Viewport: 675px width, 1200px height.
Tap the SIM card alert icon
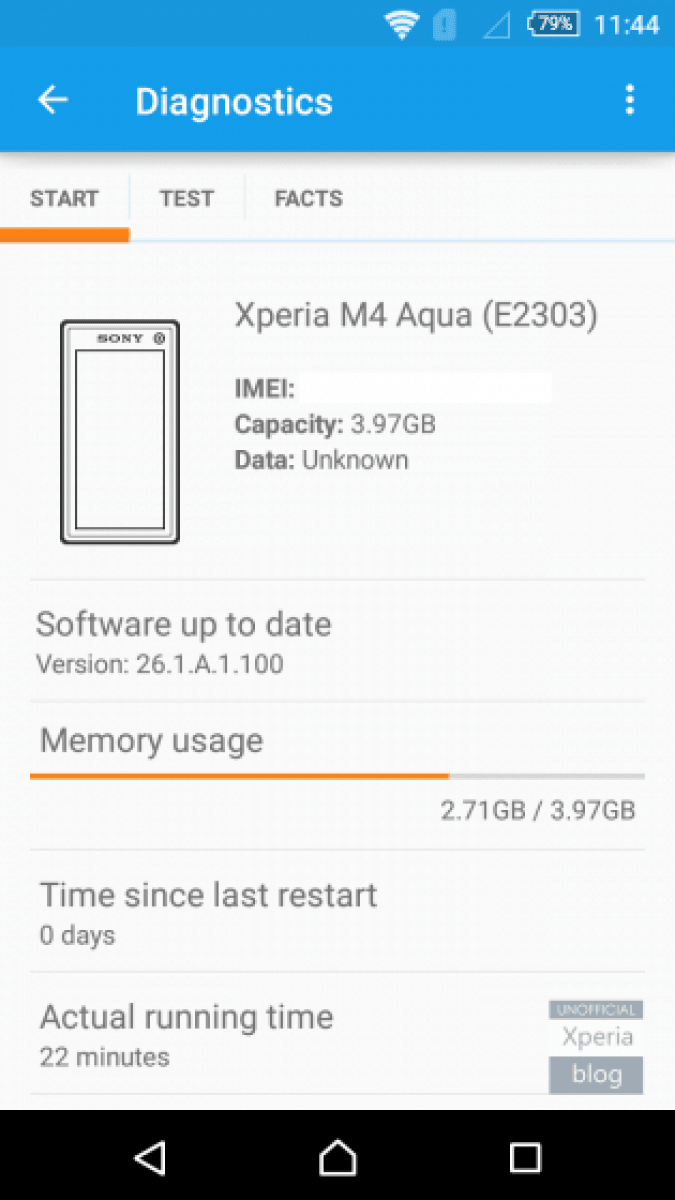coord(444,24)
